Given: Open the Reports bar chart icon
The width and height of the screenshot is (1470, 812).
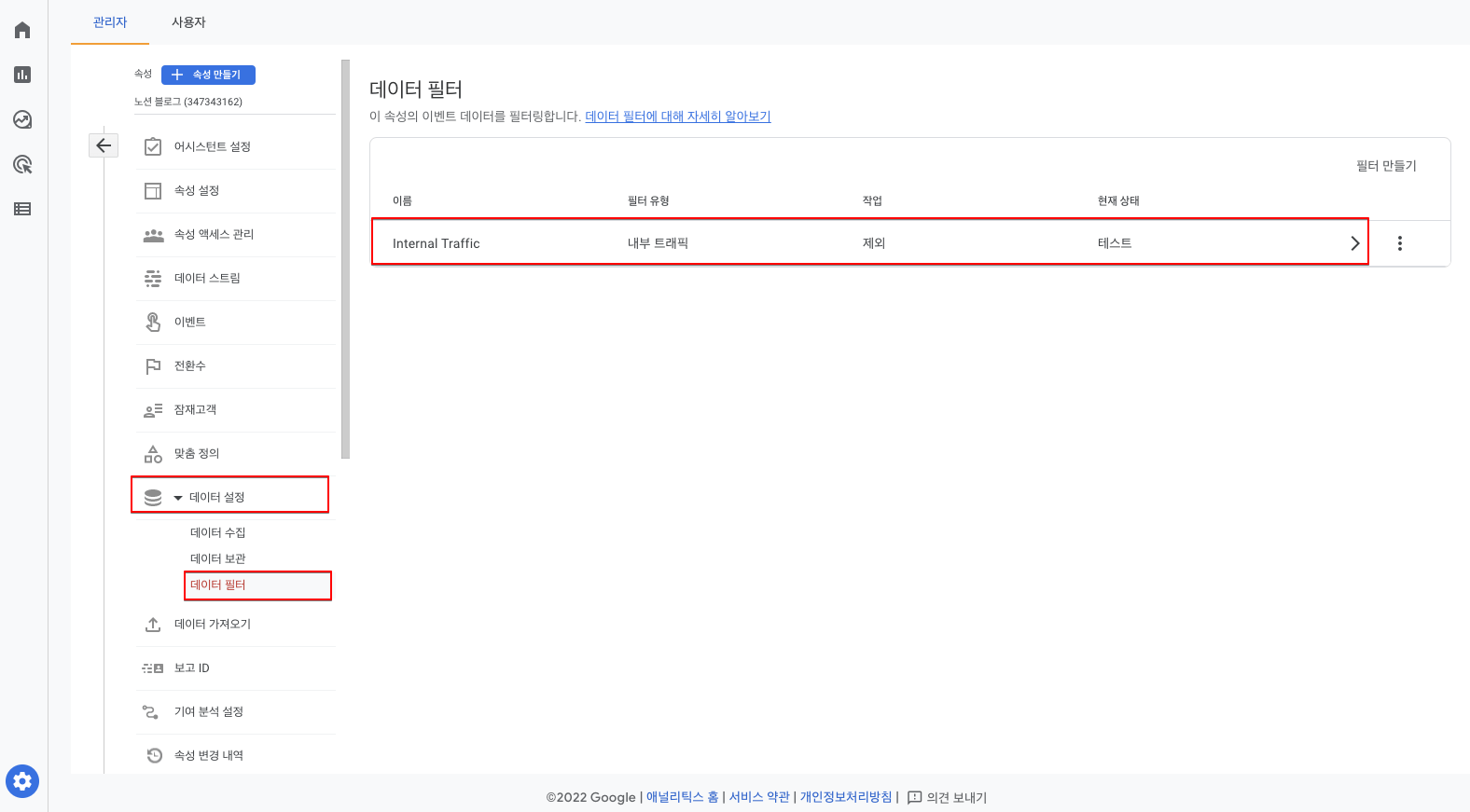Looking at the screenshot, I should click(22, 75).
